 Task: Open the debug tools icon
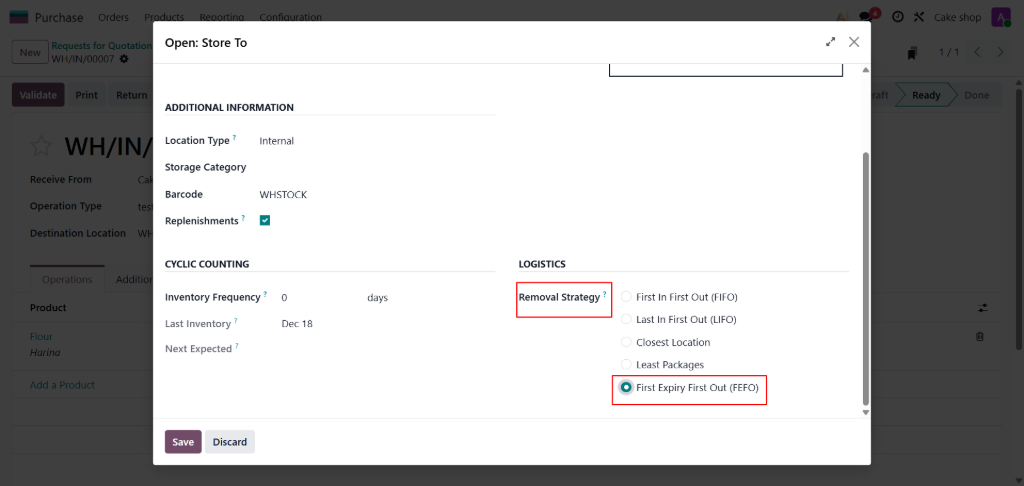[918, 17]
